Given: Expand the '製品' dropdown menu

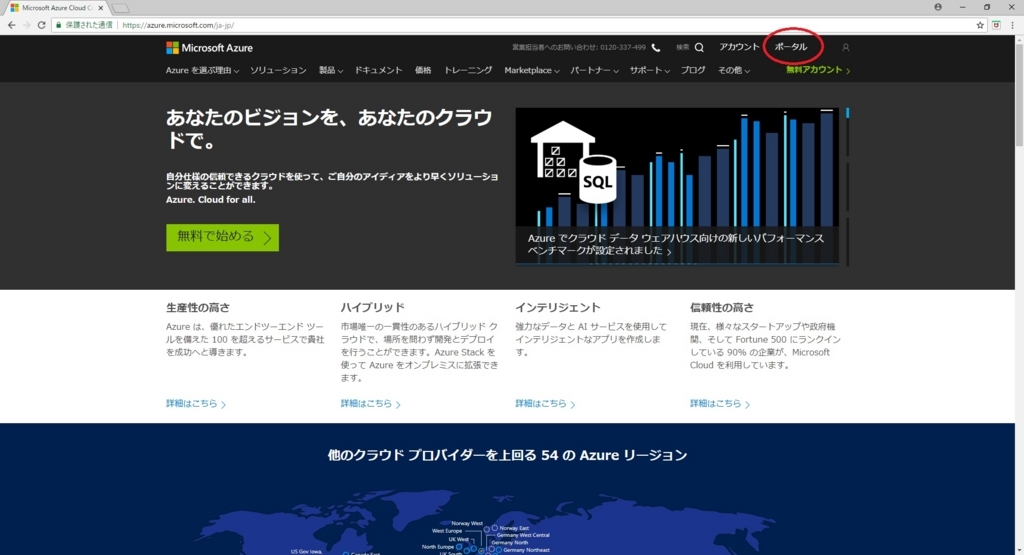Looking at the screenshot, I should click(x=330, y=71).
